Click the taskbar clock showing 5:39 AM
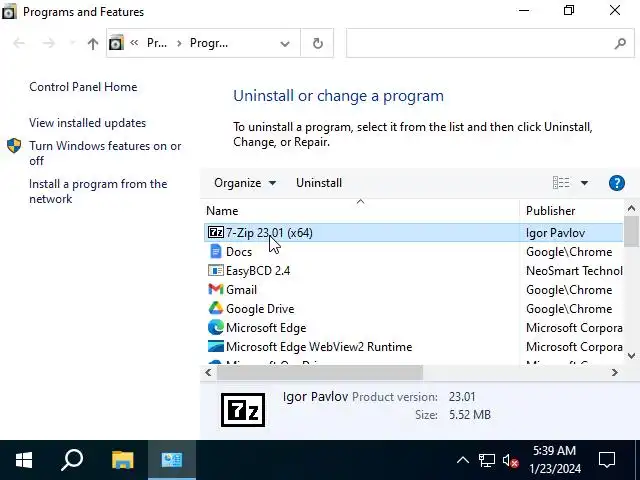Viewport: 640px width, 480px height. coord(555,460)
